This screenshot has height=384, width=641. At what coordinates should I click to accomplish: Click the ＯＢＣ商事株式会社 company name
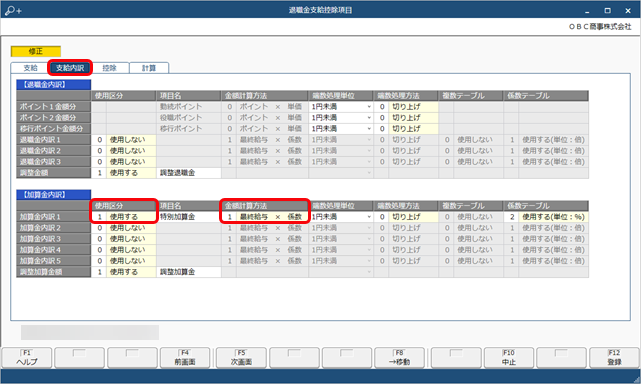pos(600,27)
